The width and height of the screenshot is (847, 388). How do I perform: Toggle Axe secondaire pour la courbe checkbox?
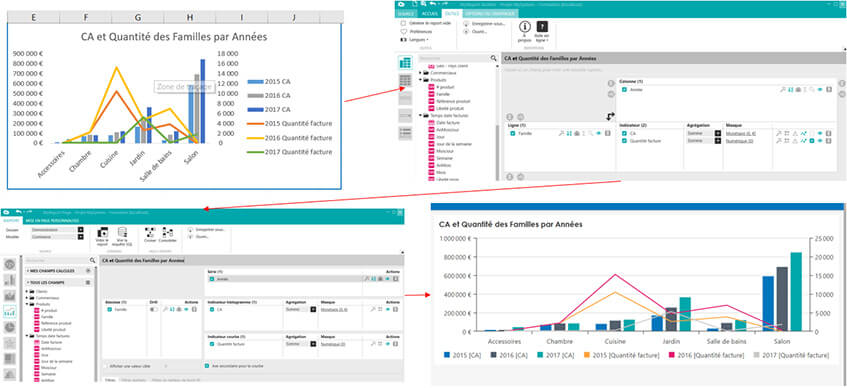[207, 366]
